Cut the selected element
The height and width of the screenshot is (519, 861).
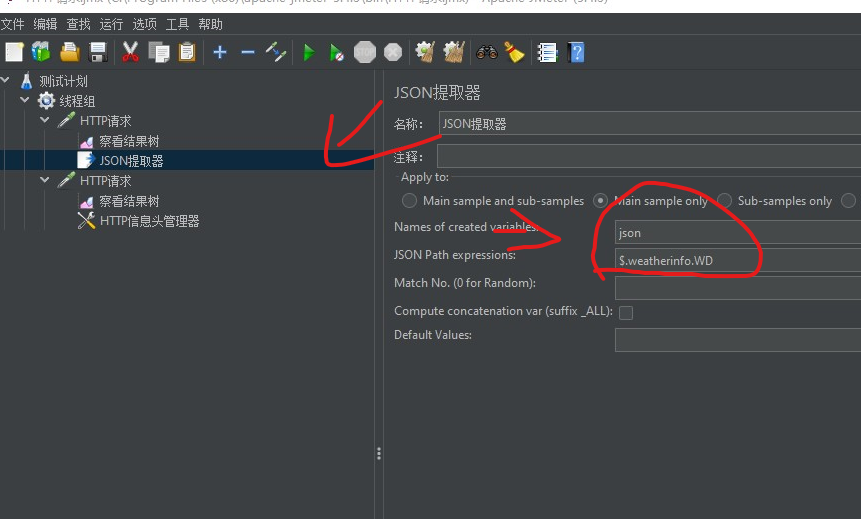tap(130, 53)
